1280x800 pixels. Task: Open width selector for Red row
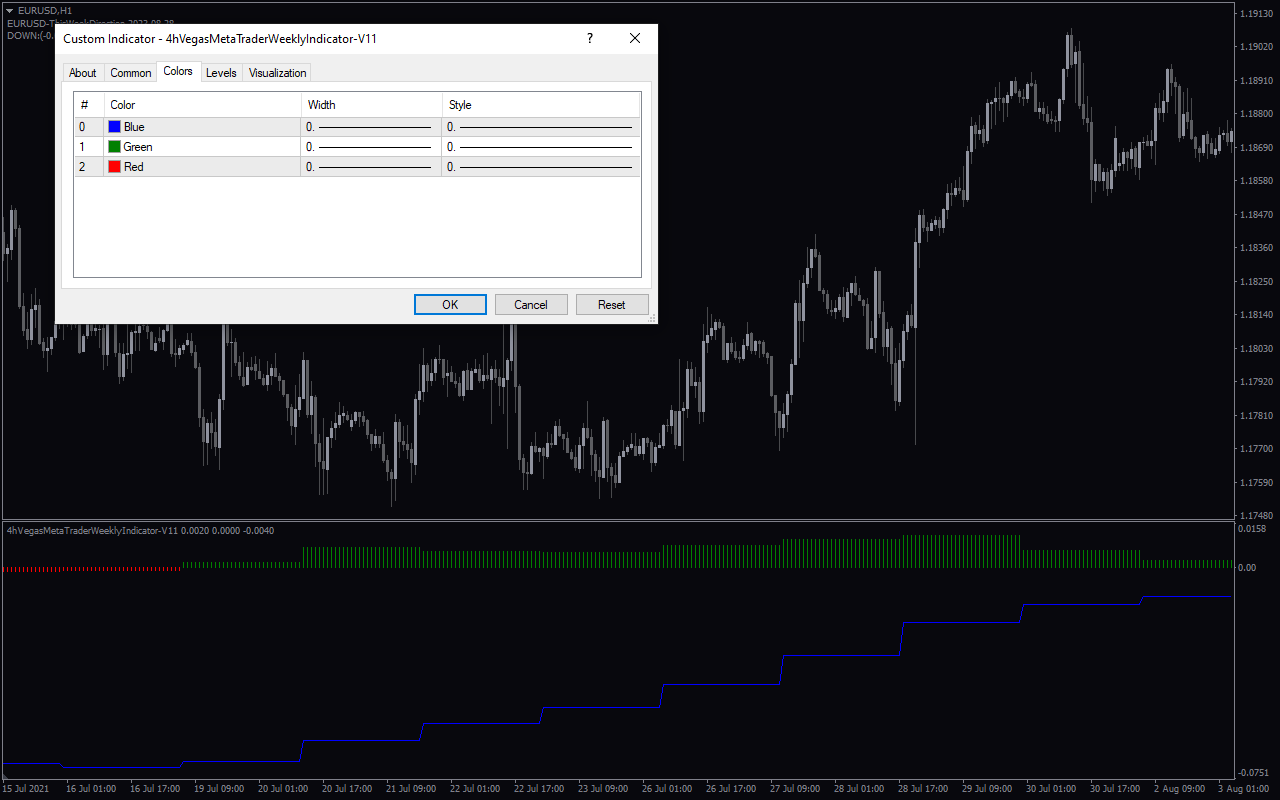(371, 167)
